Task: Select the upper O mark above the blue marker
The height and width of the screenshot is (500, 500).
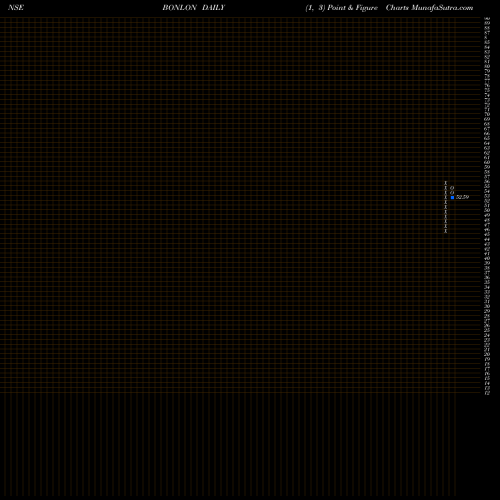Action: tap(452, 188)
